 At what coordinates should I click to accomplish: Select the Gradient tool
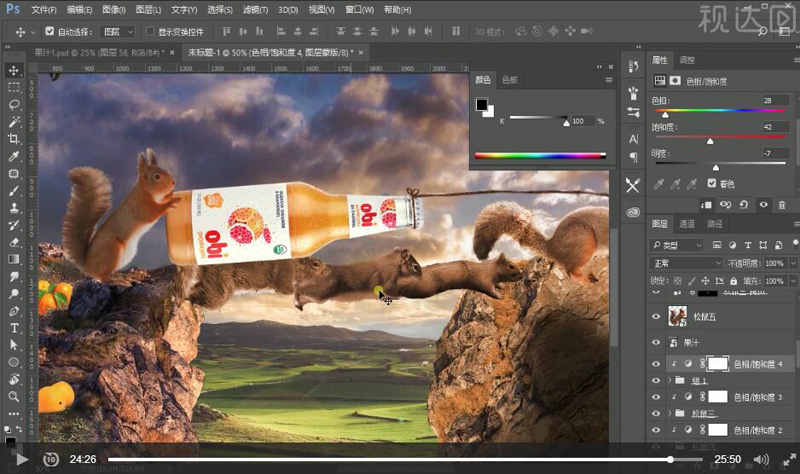tap(14, 259)
